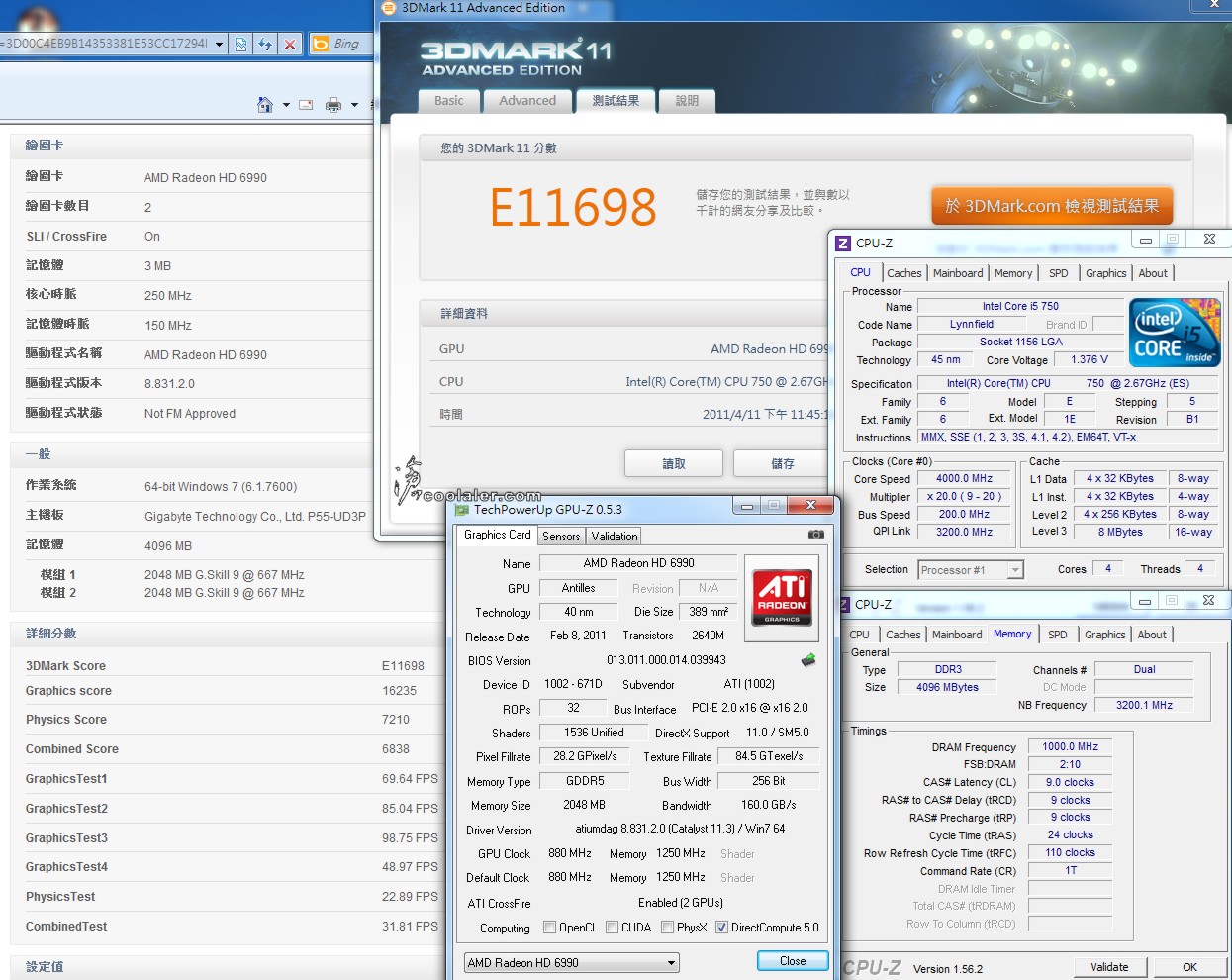This screenshot has width=1232, height=980.
Task: Click OK button in CPU-Z
Action: pos(1189,967)
